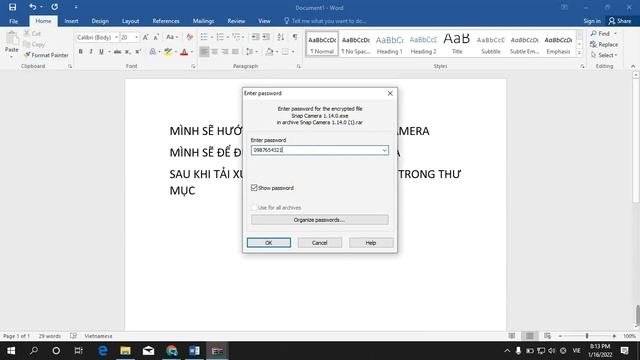640x360 pixels.
Task: Click the Paste clipboard icon
Action: tap(11, 40)
